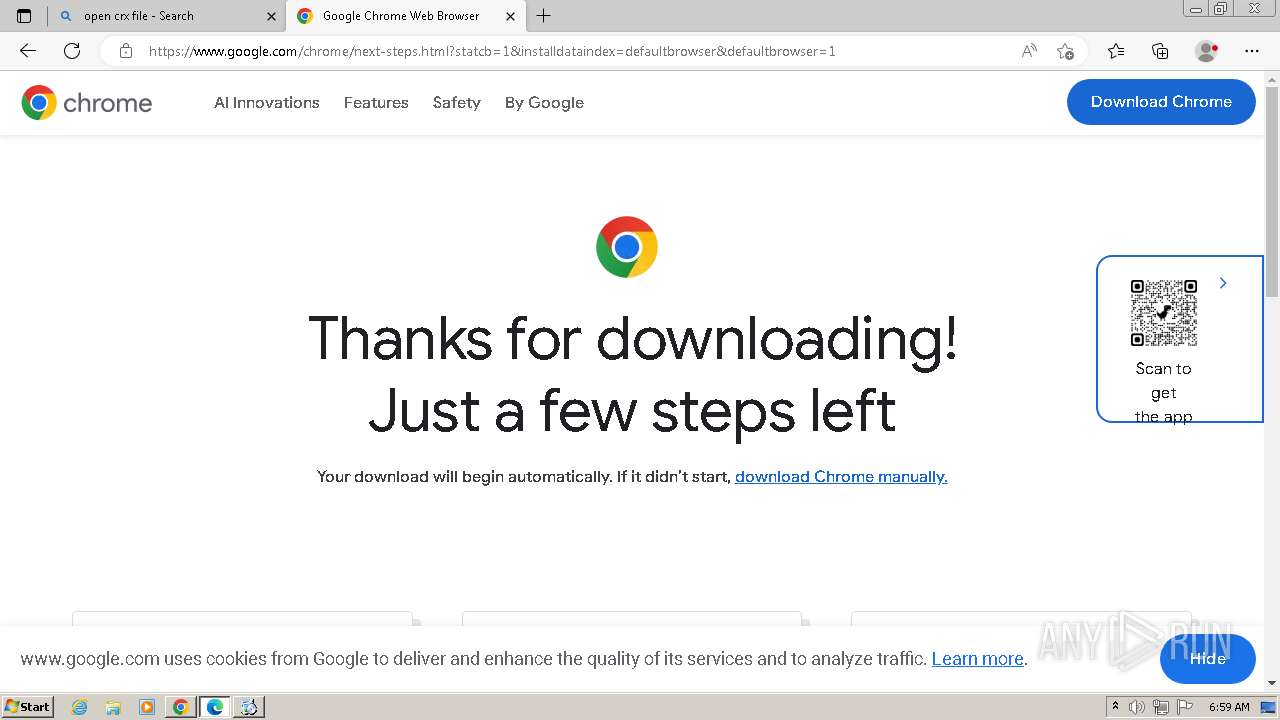Open Read aloud from the address bar

1029,51
